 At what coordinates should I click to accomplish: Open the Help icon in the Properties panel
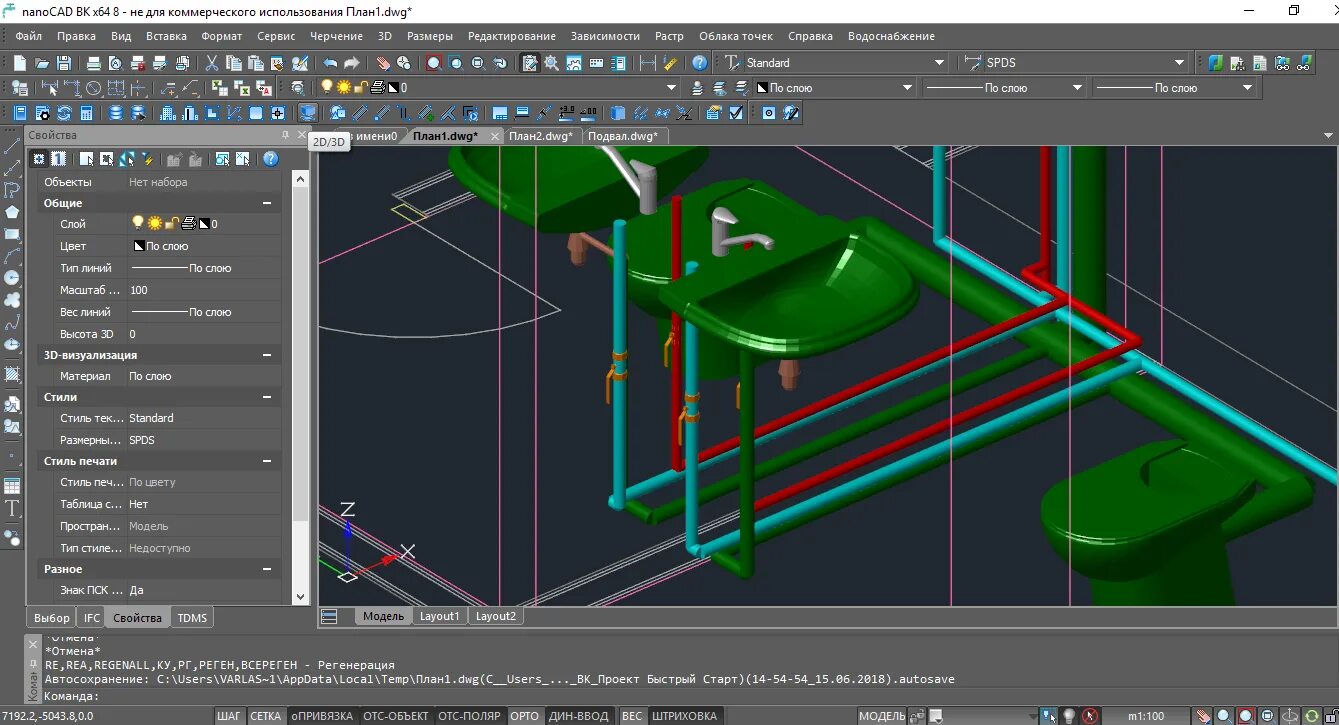[x=270, y=159]
